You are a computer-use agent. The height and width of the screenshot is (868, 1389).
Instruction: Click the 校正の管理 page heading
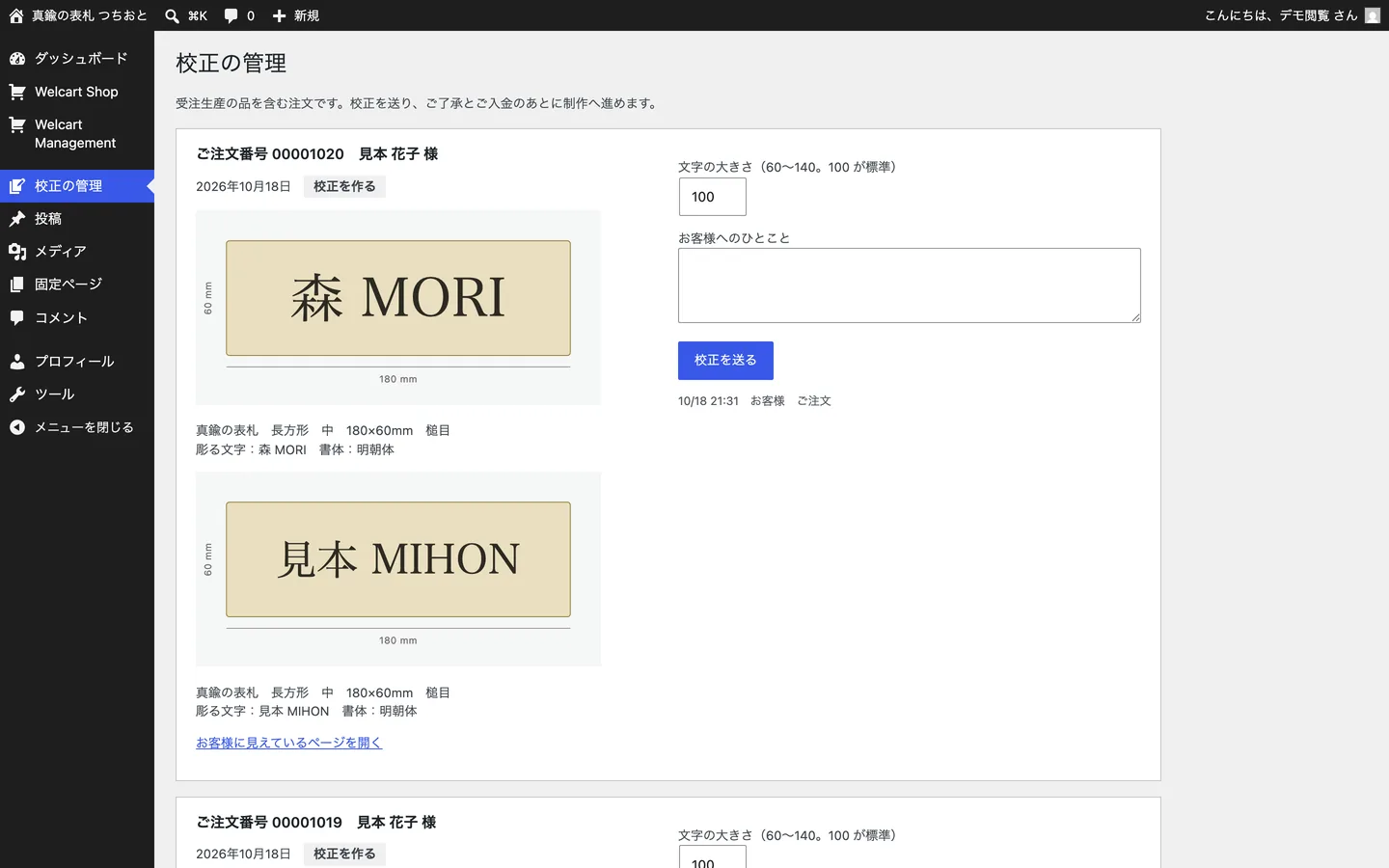(x=231, y=63)
